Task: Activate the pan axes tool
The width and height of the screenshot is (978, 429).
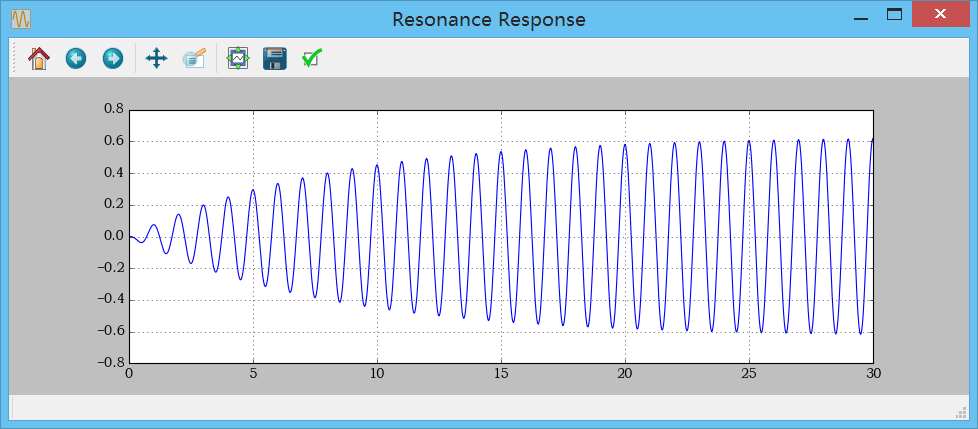Action: pyautogui.click(x=157, y=59)
